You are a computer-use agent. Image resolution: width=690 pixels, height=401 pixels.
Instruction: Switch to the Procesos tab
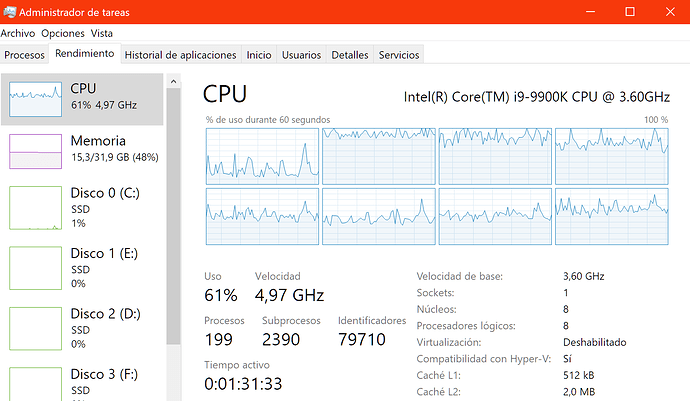click(x=24, y=55)
